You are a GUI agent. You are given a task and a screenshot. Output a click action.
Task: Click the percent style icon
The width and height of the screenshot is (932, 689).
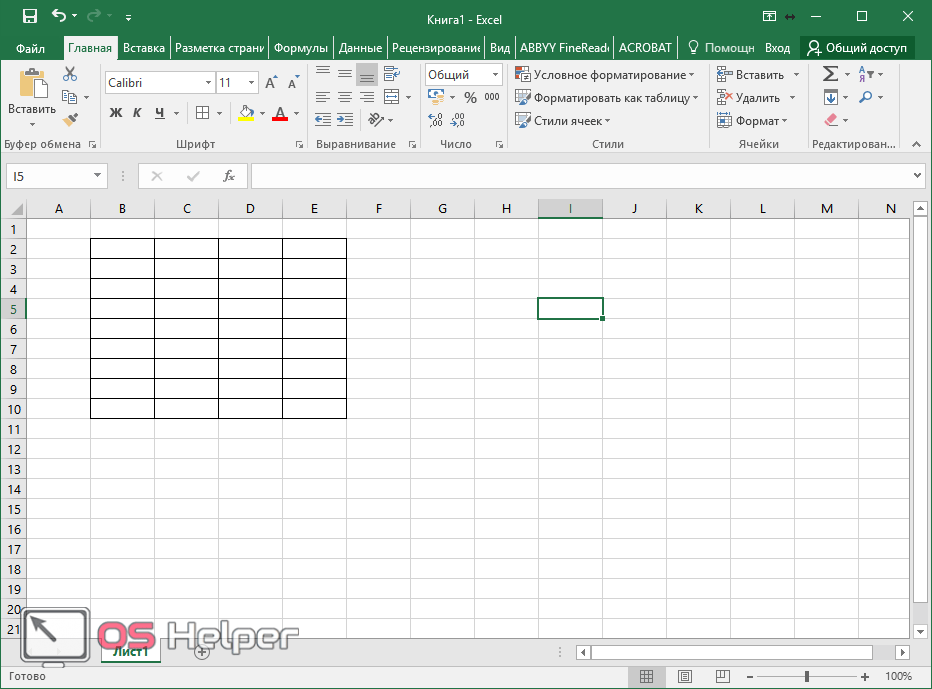[470, 98]
